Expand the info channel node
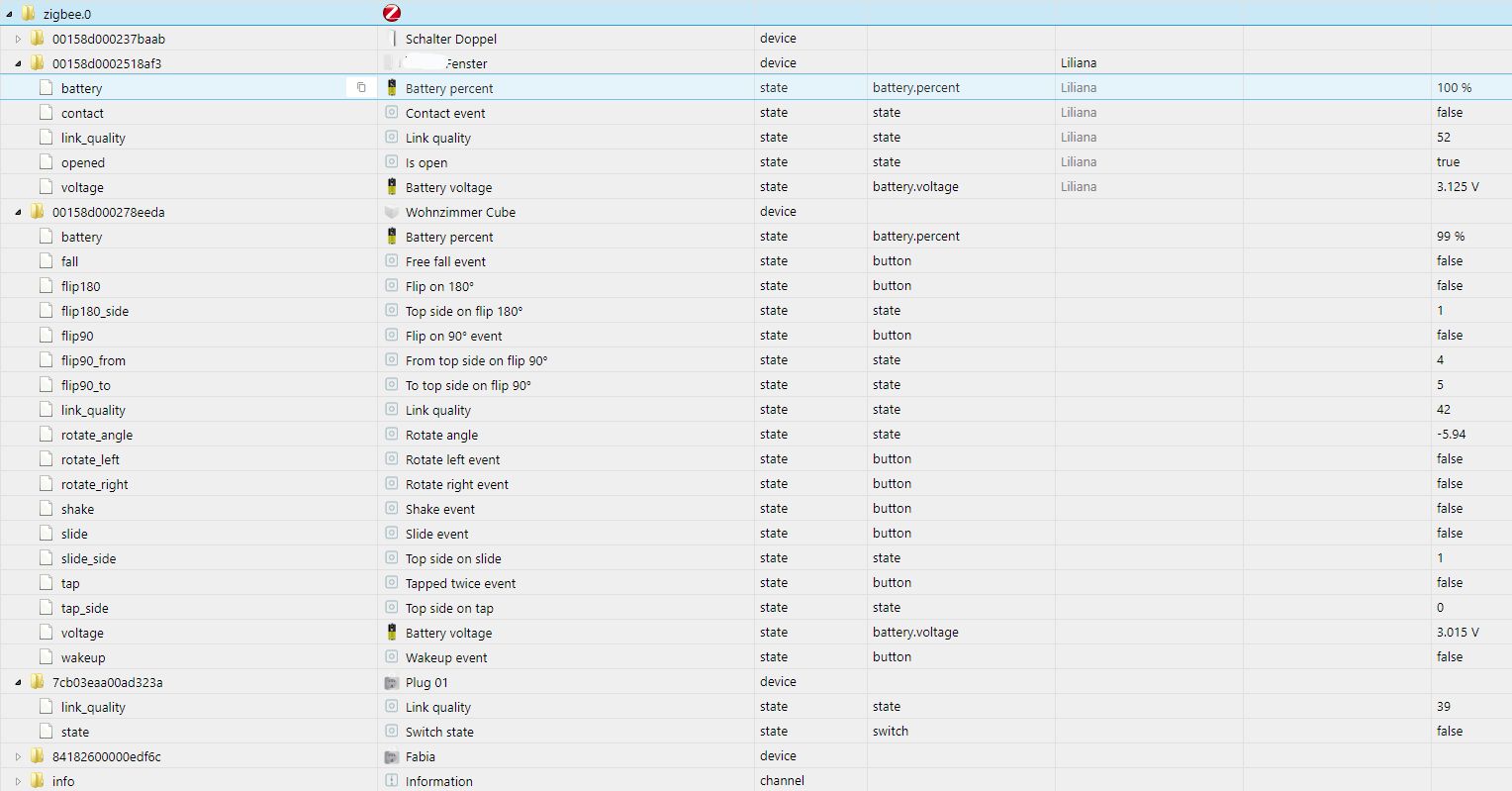 (18, 781)
